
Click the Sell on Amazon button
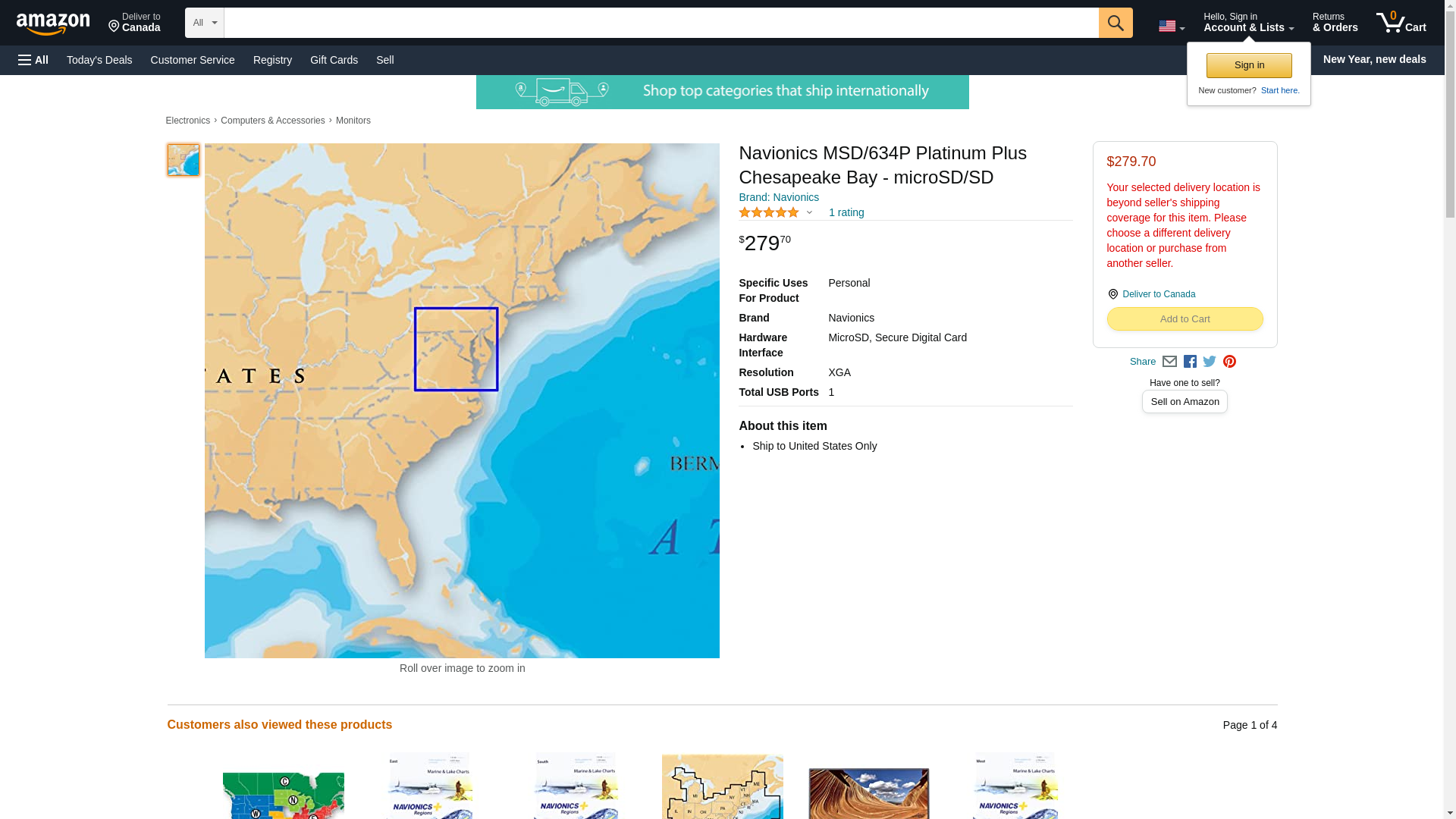(1184, 402)
